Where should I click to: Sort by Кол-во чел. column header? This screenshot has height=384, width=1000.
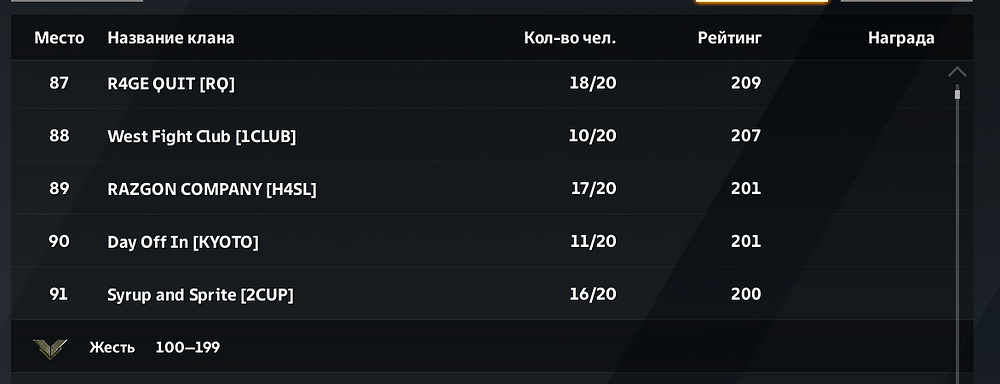tap(570, 38)
